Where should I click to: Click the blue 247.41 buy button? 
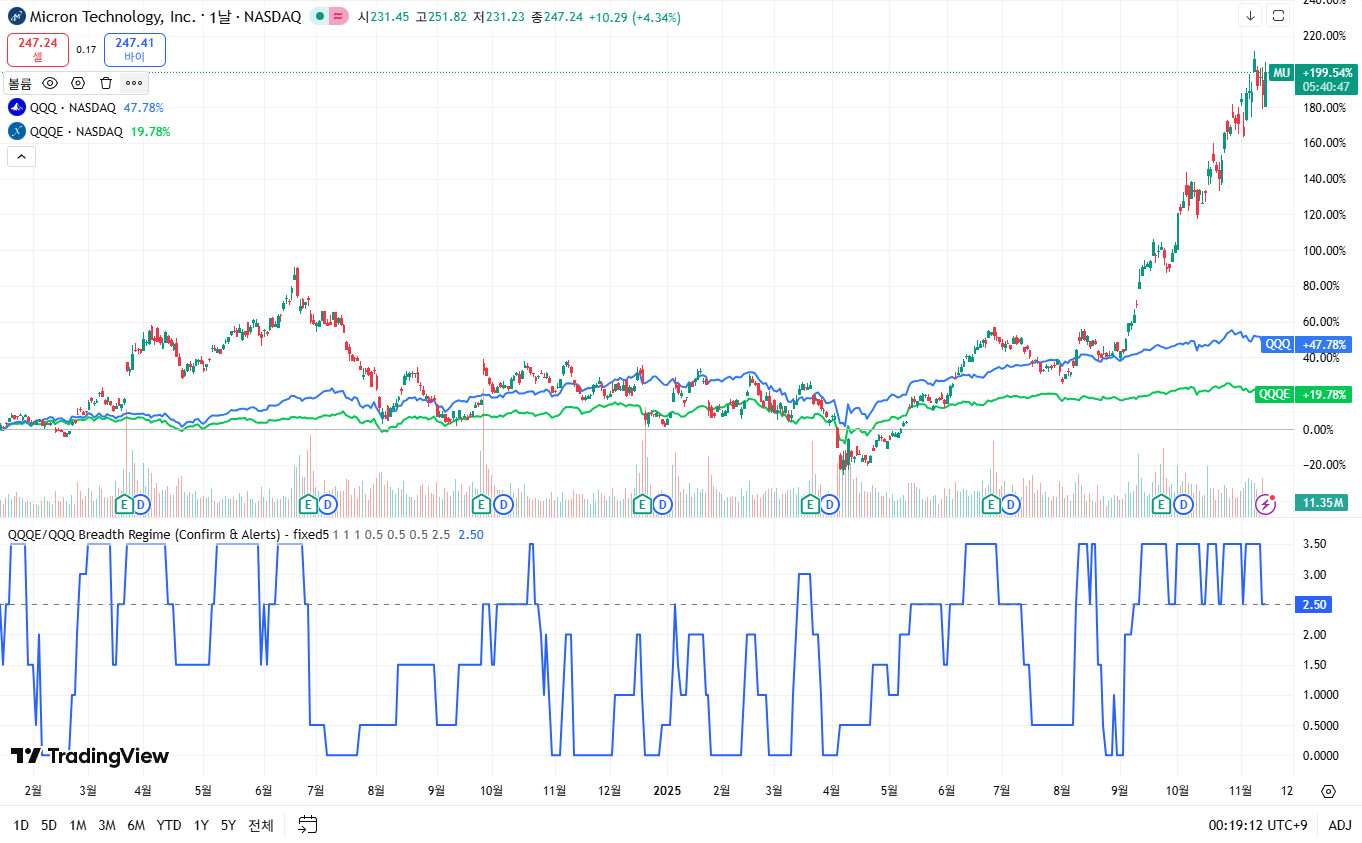click(135, 49)
